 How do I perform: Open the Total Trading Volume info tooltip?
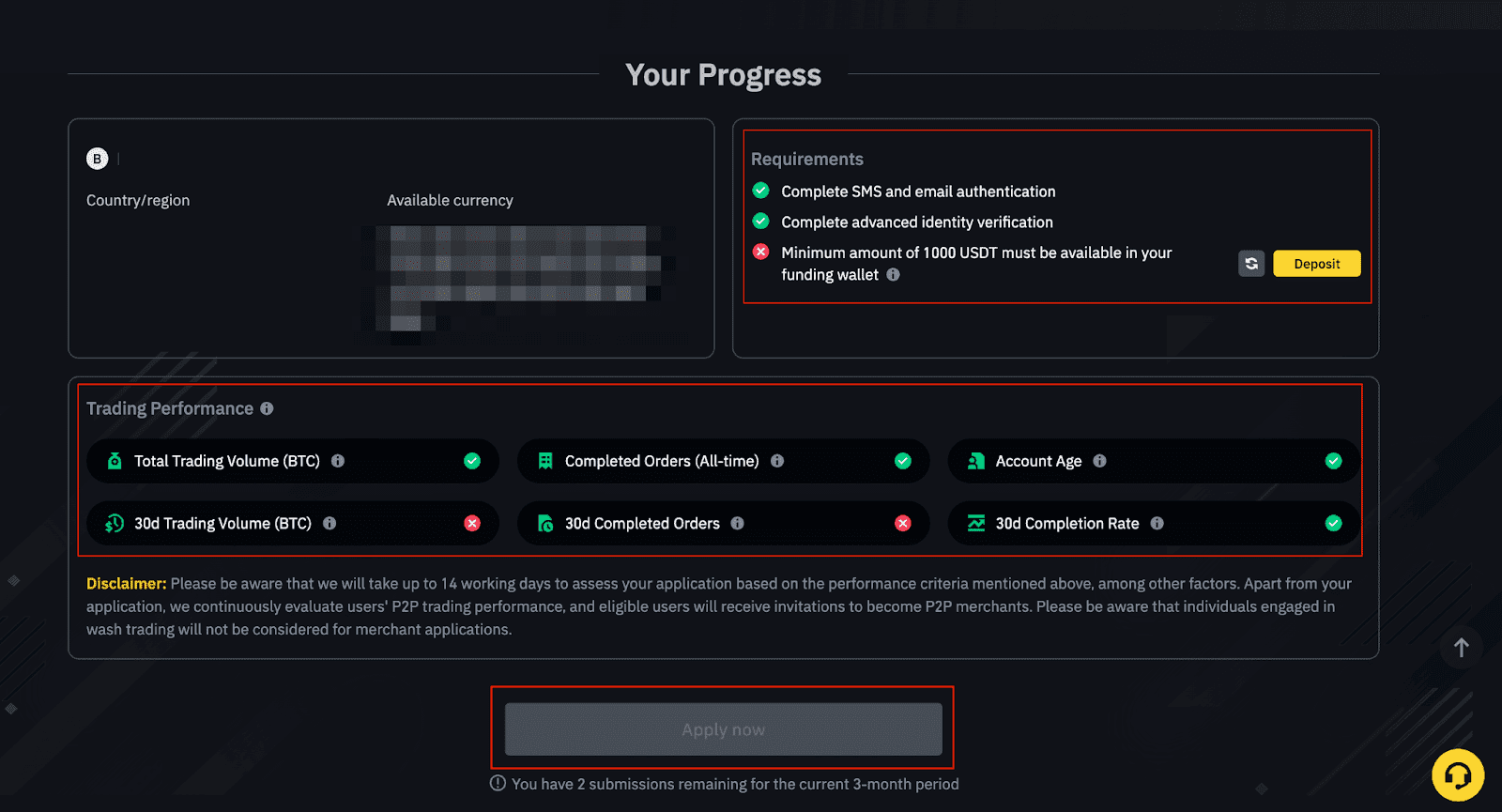point(340,461)
